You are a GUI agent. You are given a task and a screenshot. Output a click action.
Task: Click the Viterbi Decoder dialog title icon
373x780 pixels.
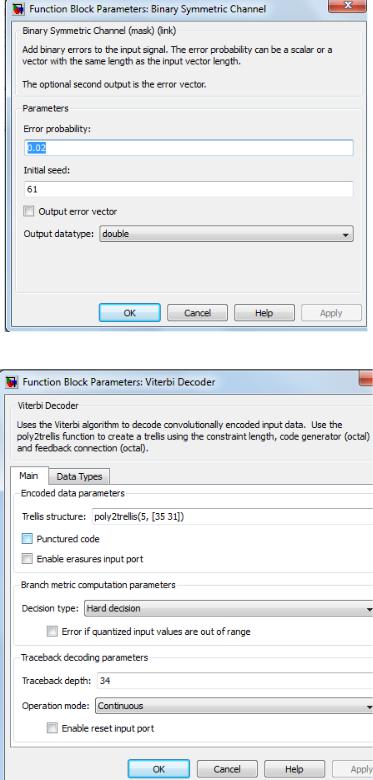pos(11,382)
